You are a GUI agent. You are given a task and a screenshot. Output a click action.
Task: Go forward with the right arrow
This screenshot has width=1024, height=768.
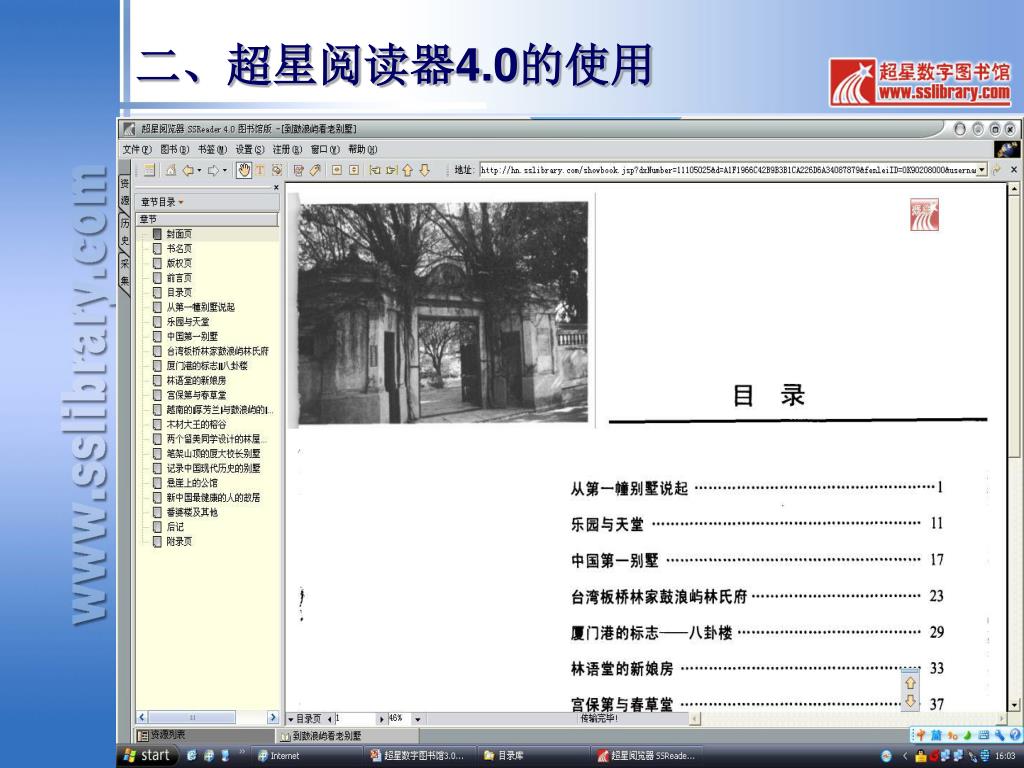(213, 170)
